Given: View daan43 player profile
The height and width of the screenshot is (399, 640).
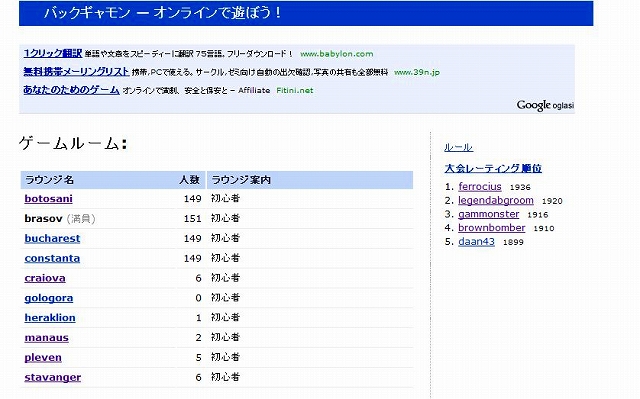Looking at the screenshot, I should [476, 242].
